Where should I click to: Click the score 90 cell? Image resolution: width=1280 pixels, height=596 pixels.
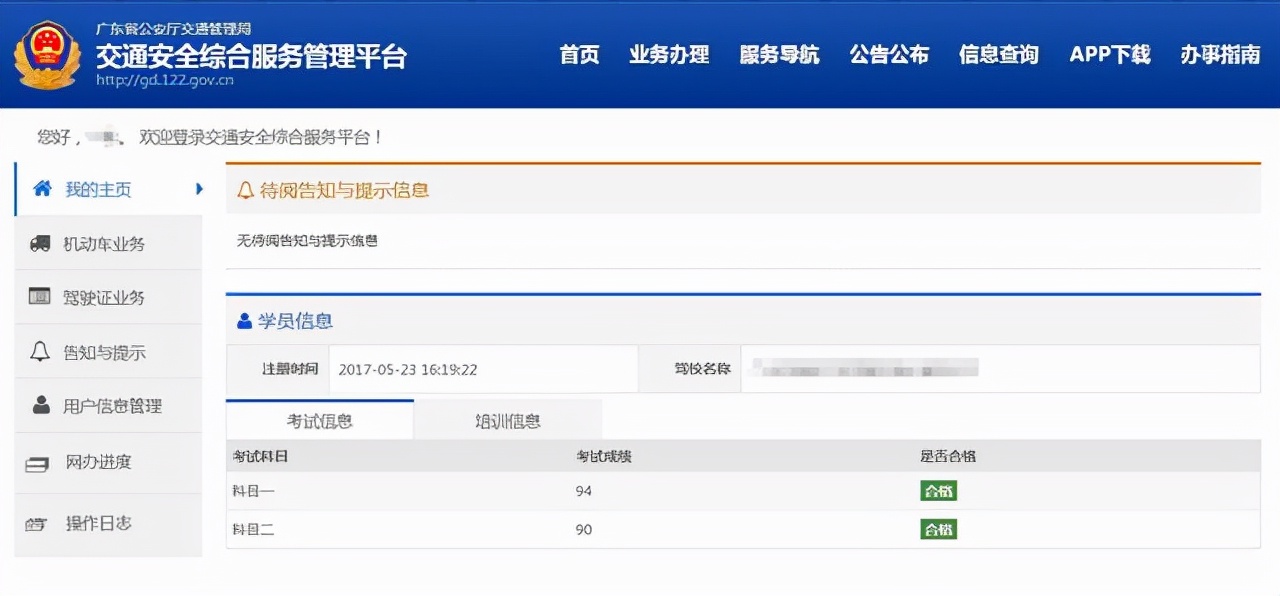pos(584,529)
